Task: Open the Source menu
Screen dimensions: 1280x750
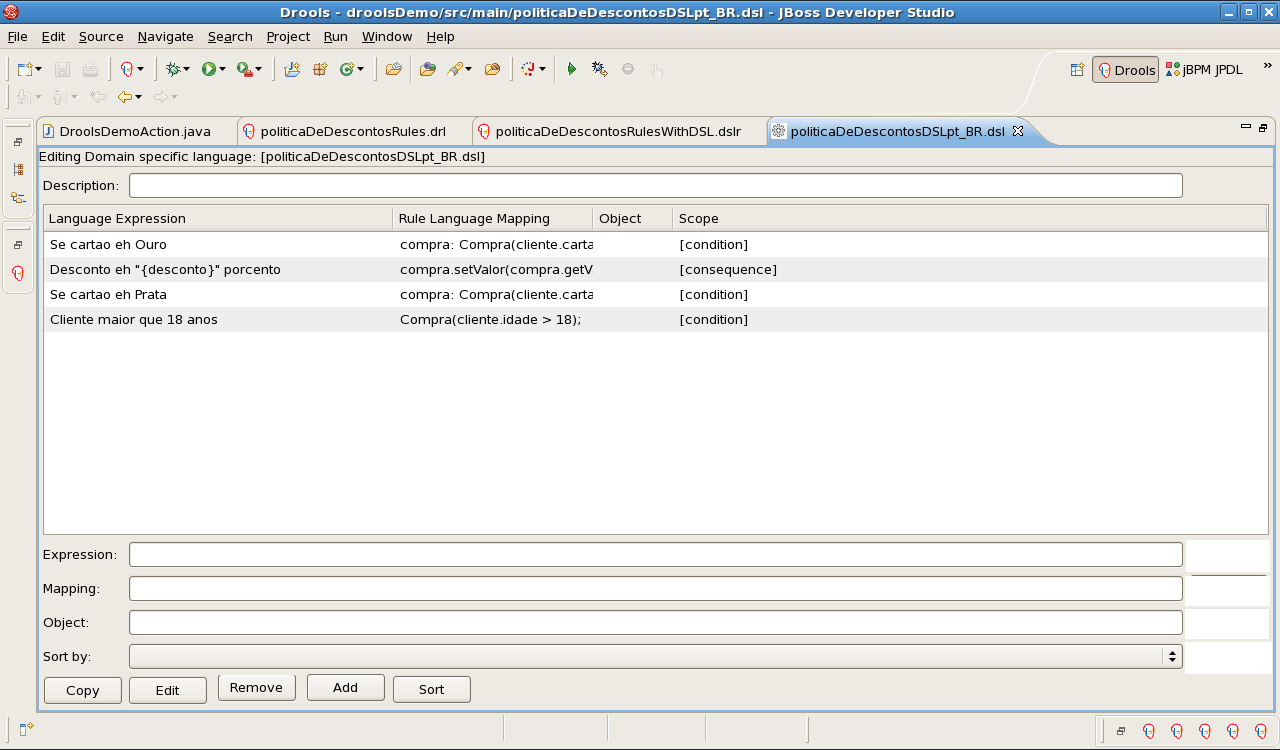Action: [101, 36]
